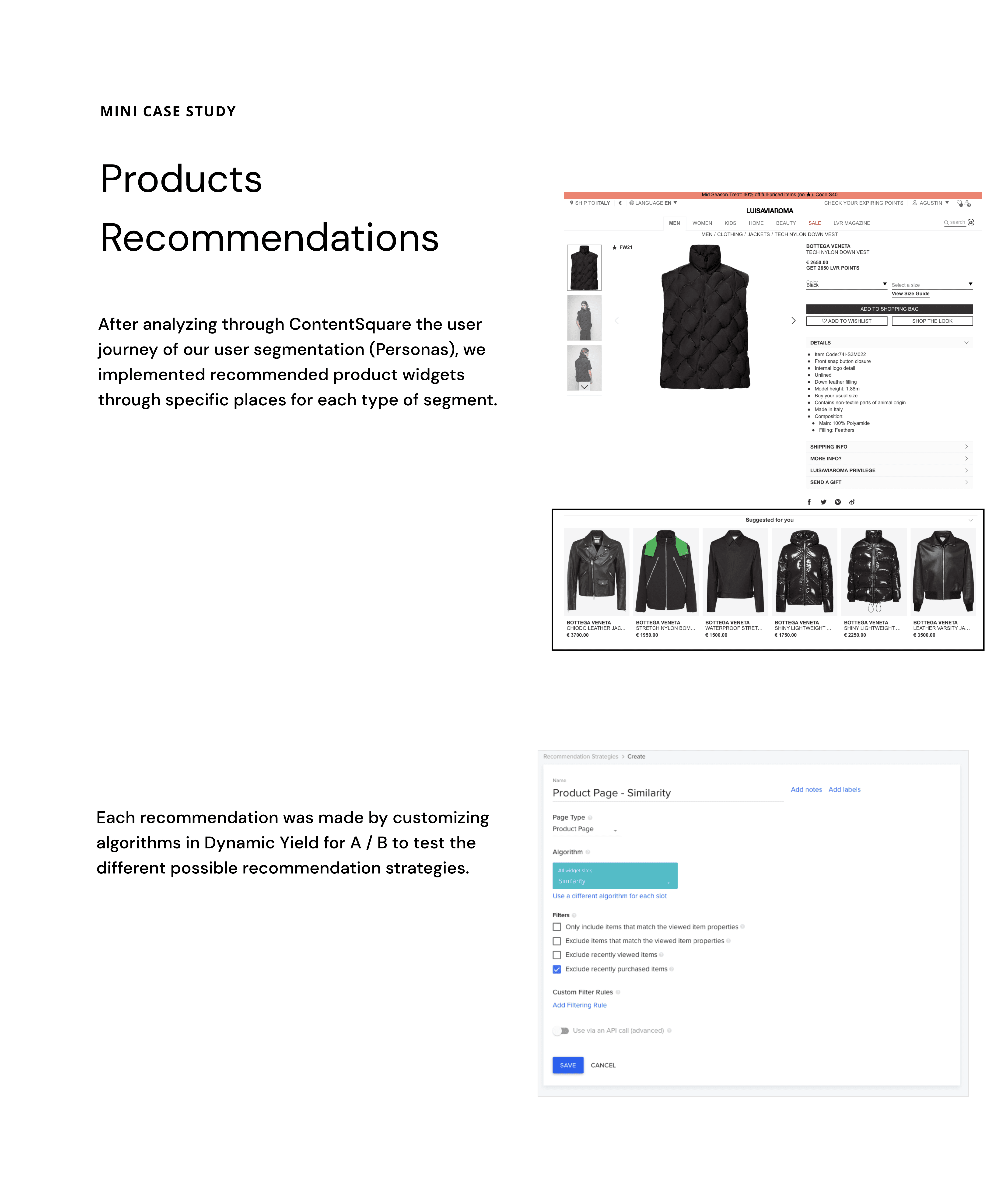This screenshot has height=1181, width=1008.
Task: Switch to the WOMEN category tab
Action: (x=702, y=223)
